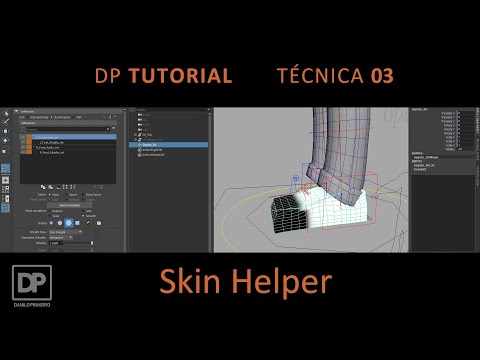Pick the soft brush profile
This screenshot has width=480, height=360.
coord(60,223)
